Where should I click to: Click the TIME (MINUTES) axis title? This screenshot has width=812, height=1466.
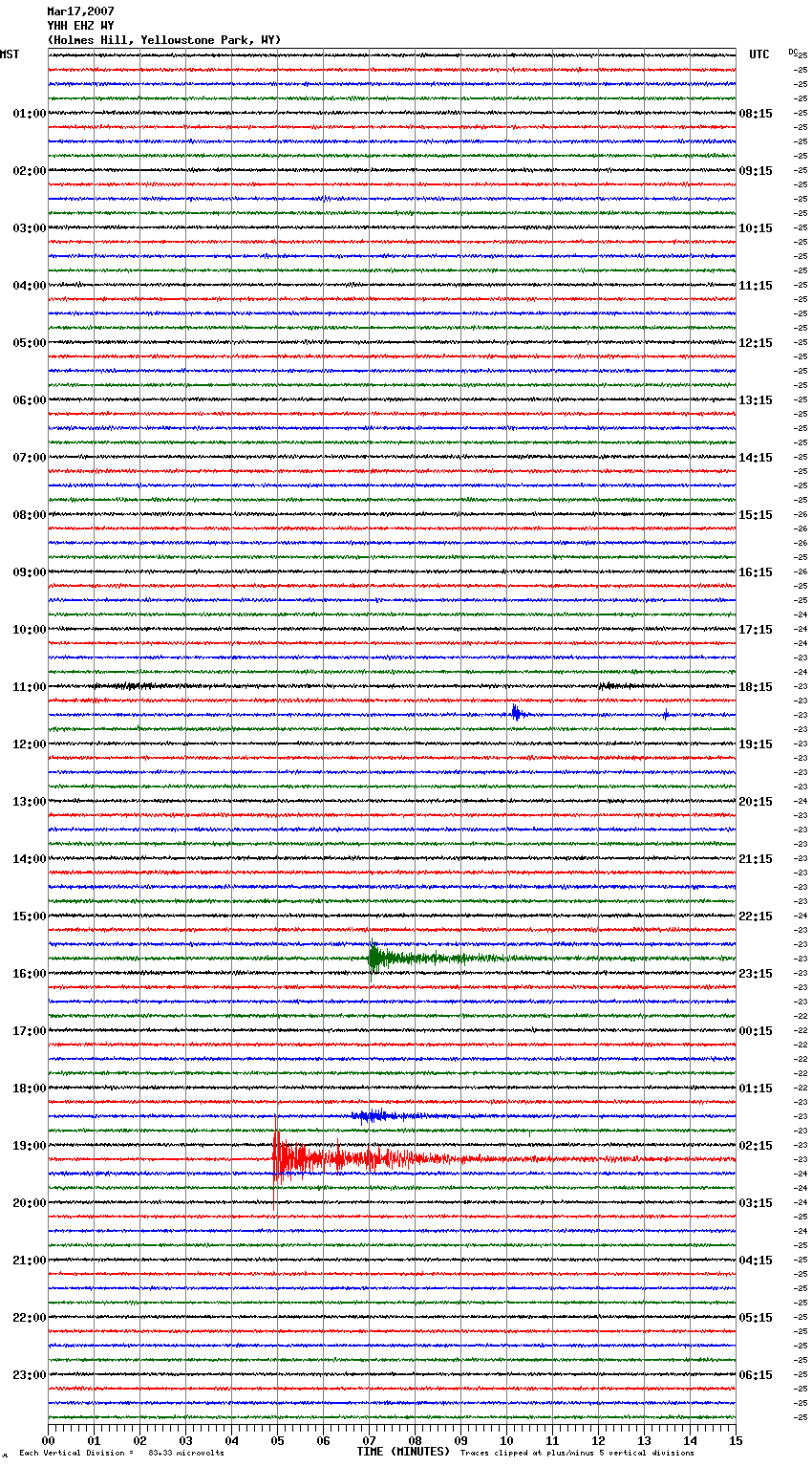[x=403, y=1452]
